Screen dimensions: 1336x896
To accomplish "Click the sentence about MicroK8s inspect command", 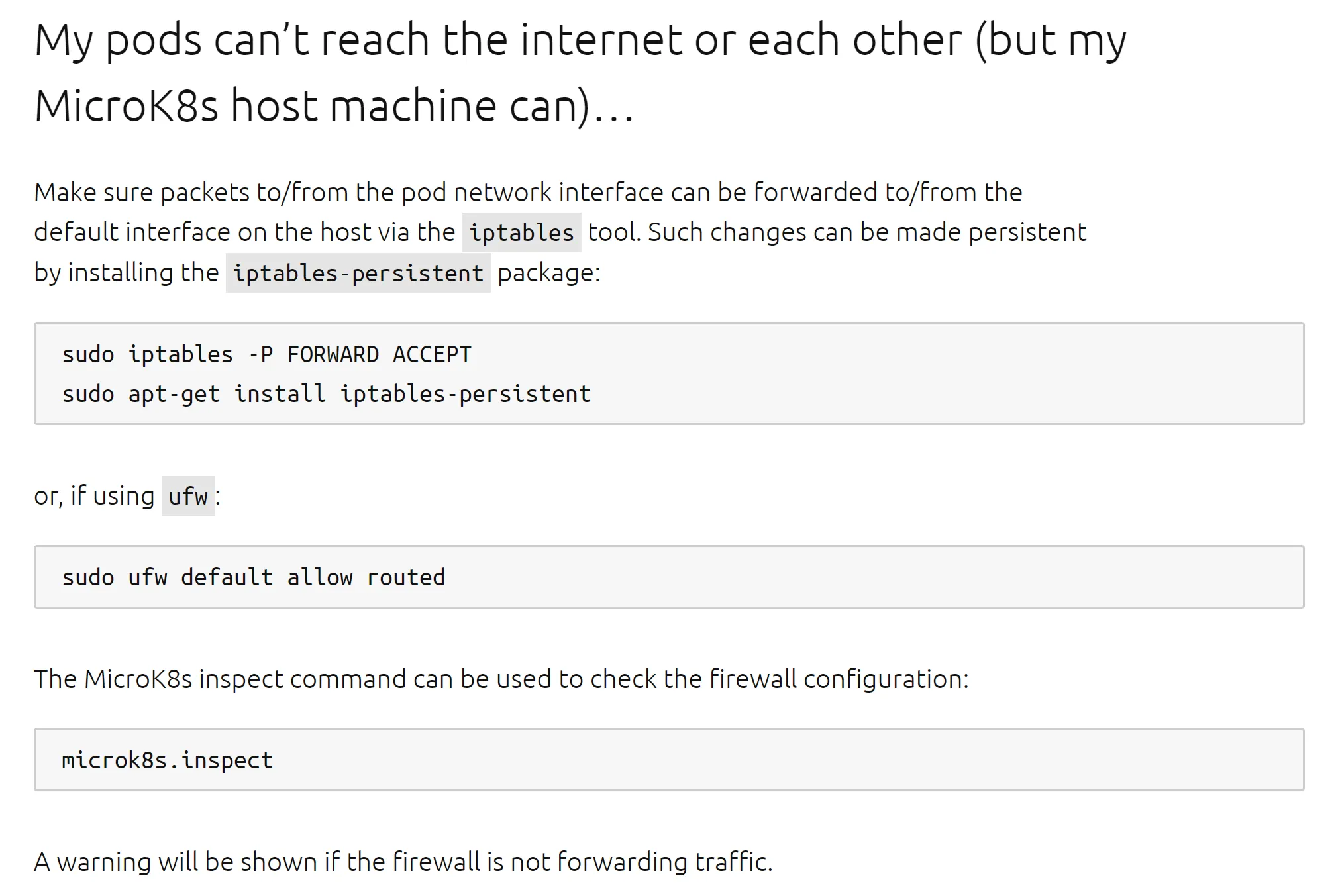I will [x=501, y=679].
